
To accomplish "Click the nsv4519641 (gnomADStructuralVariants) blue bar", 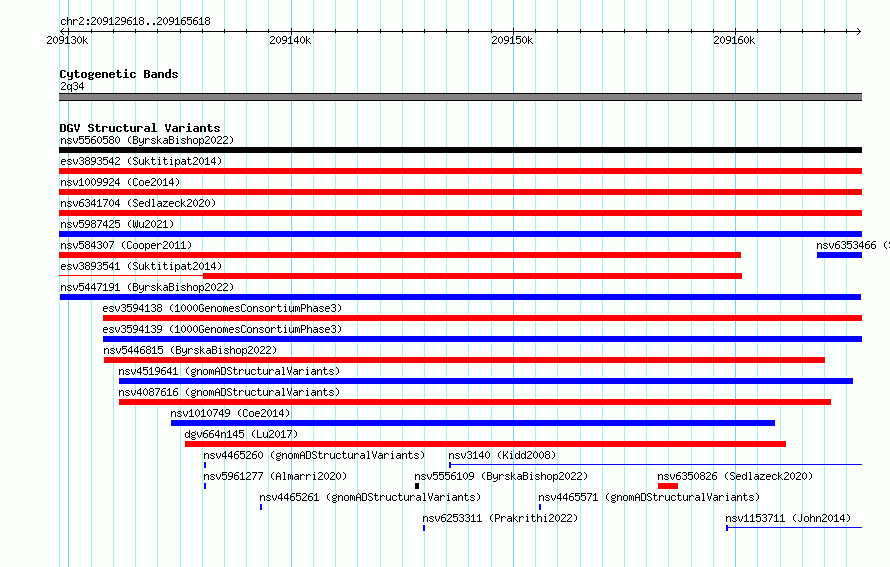I will click(x=486, y=381).
